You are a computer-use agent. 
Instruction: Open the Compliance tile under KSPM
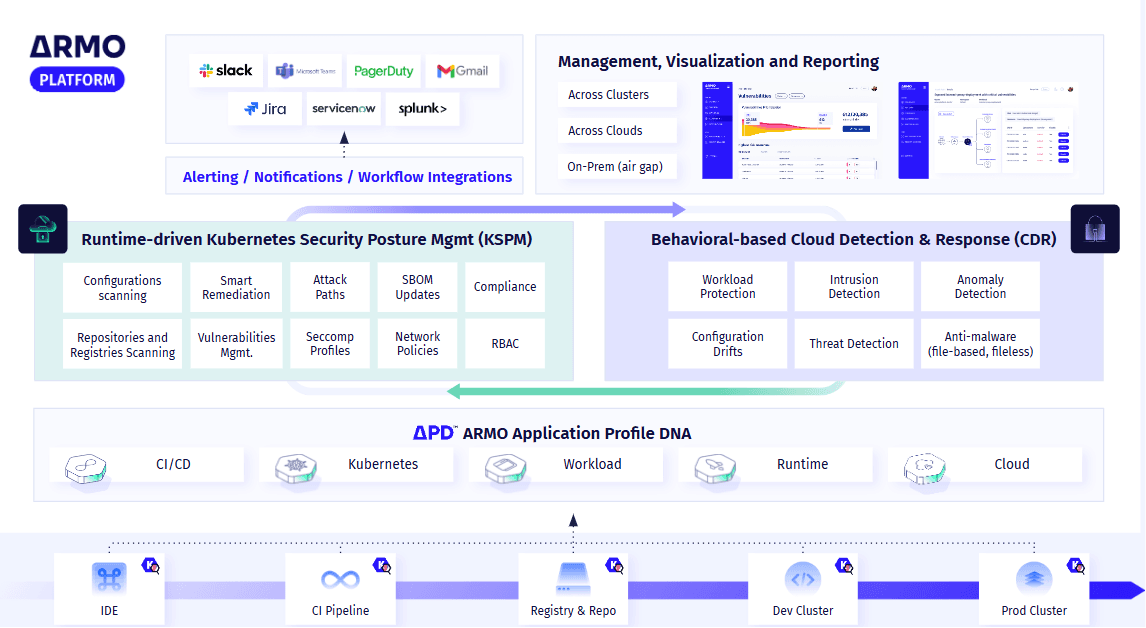tap(505, 287)
